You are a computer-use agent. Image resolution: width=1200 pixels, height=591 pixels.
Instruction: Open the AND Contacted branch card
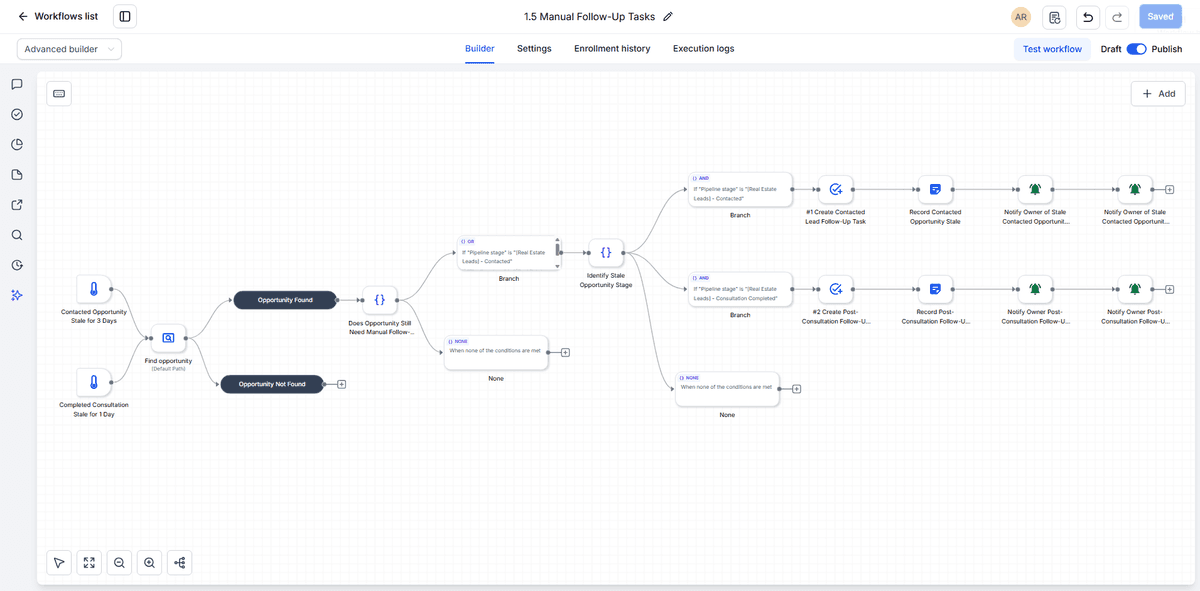[740, 189]
